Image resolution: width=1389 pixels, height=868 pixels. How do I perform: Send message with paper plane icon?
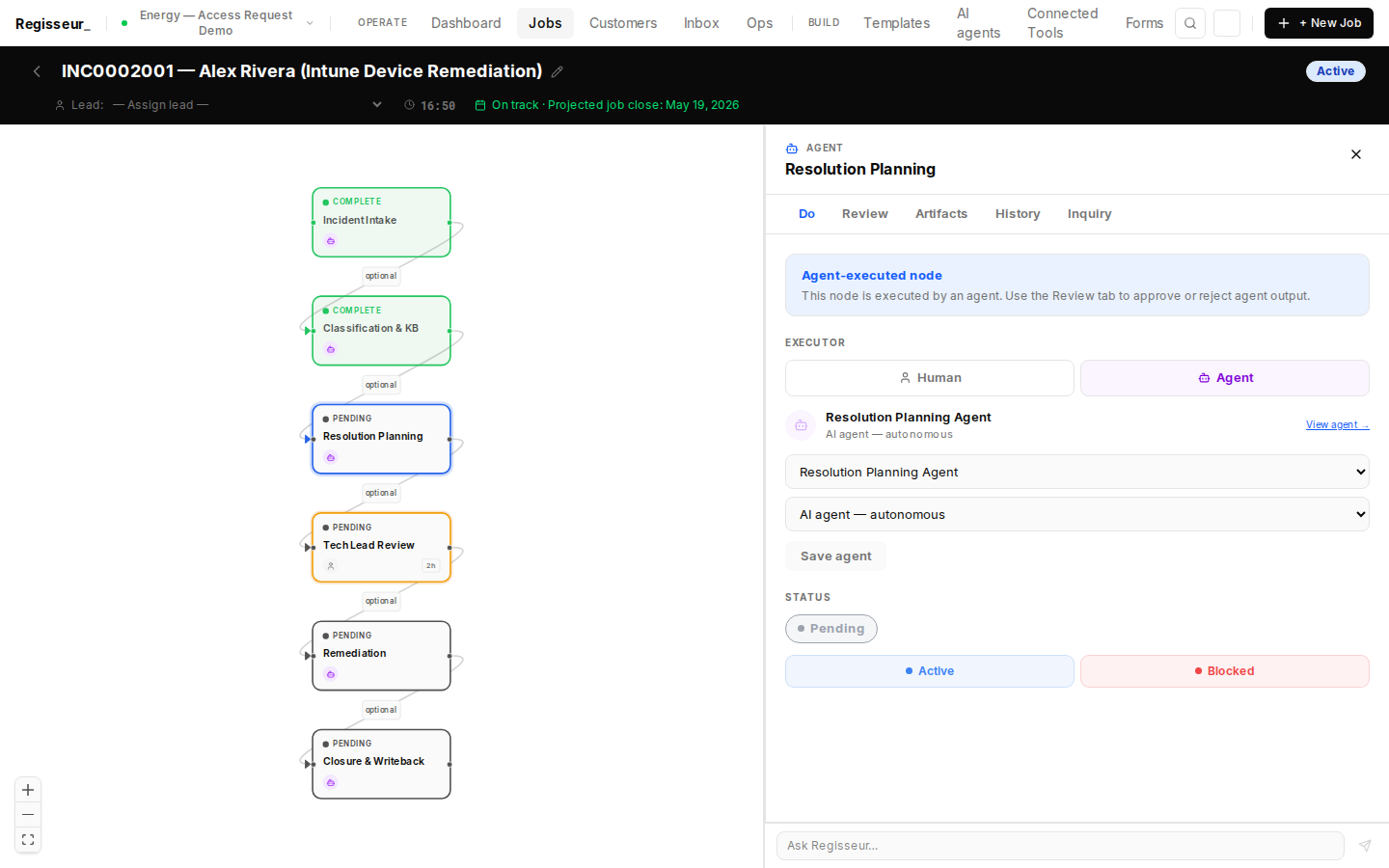tap(1365, 846)
